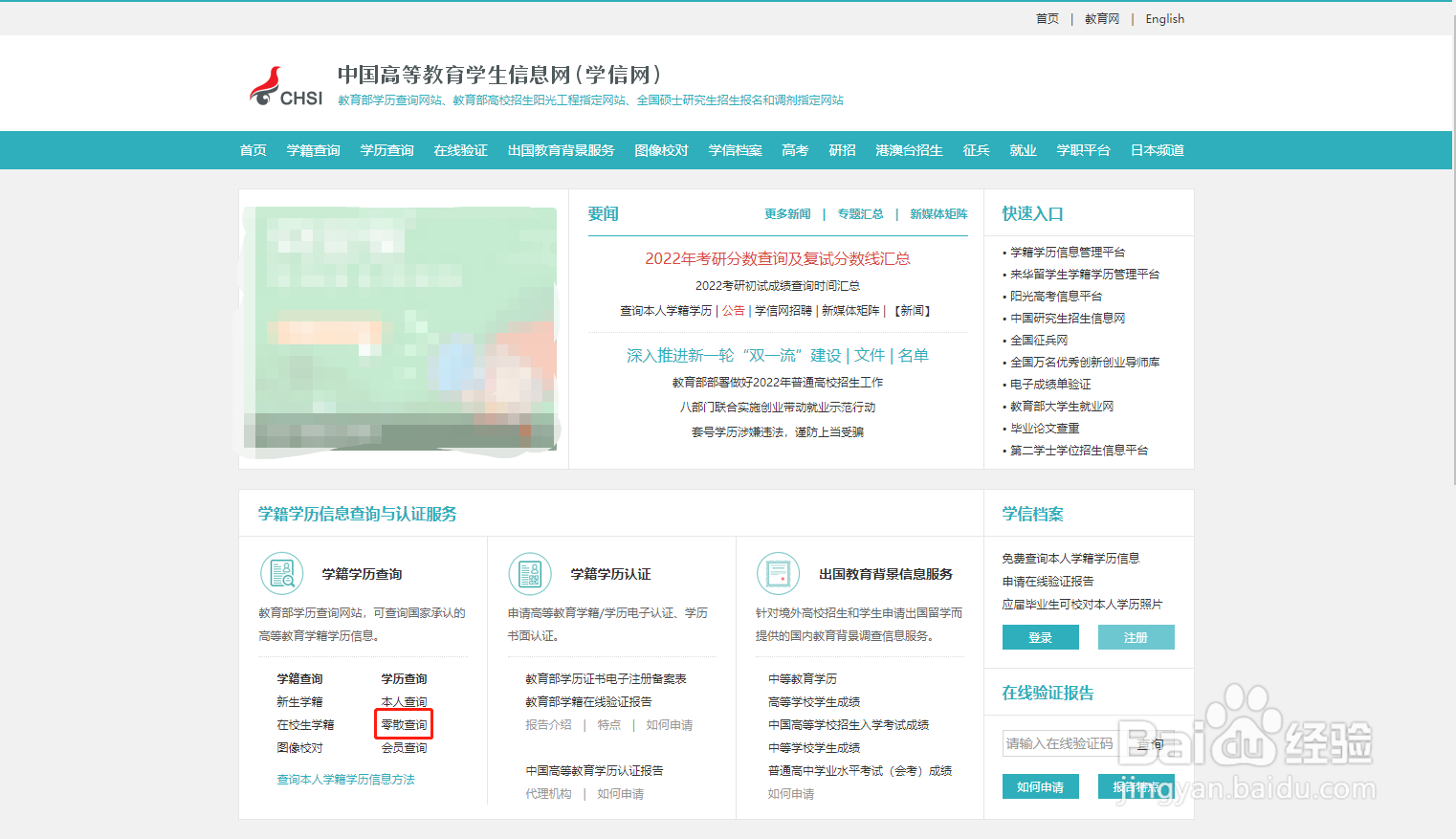Click the 注册 button
The image size is (1456, 839).
(1136, 637)
